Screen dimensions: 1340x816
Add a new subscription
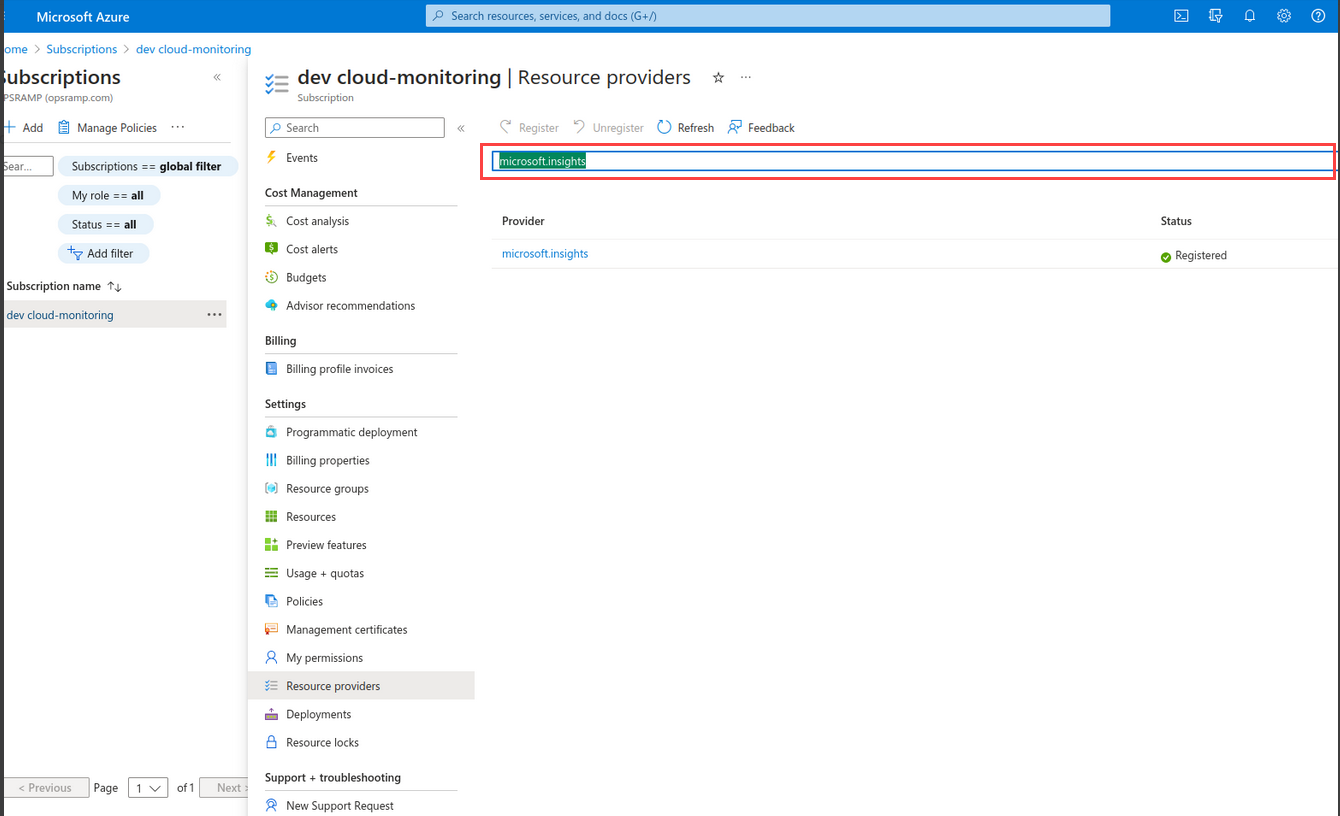24,128
